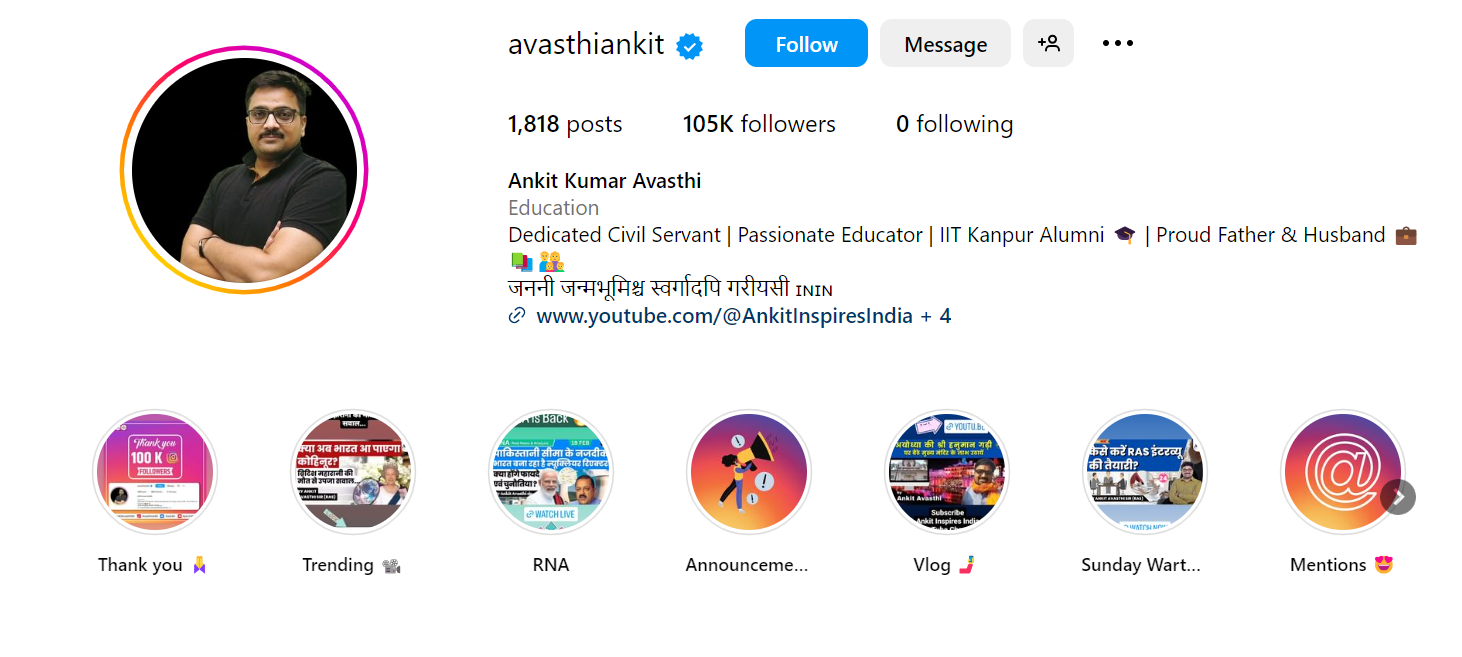Open the RNA highlight story

click(551, 472)
